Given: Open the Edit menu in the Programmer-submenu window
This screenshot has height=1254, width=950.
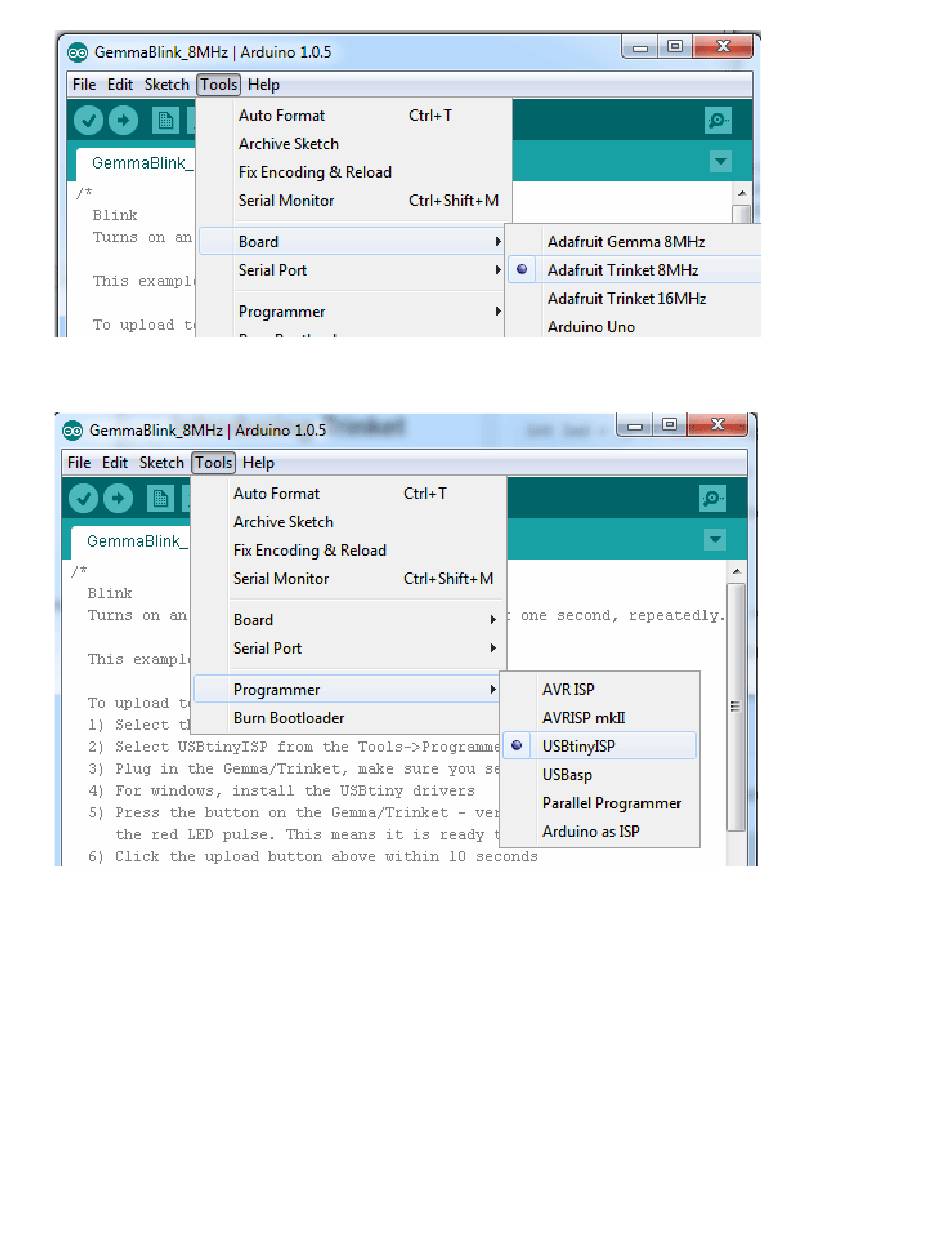Looking at the screenshot, I should point(115,463).
